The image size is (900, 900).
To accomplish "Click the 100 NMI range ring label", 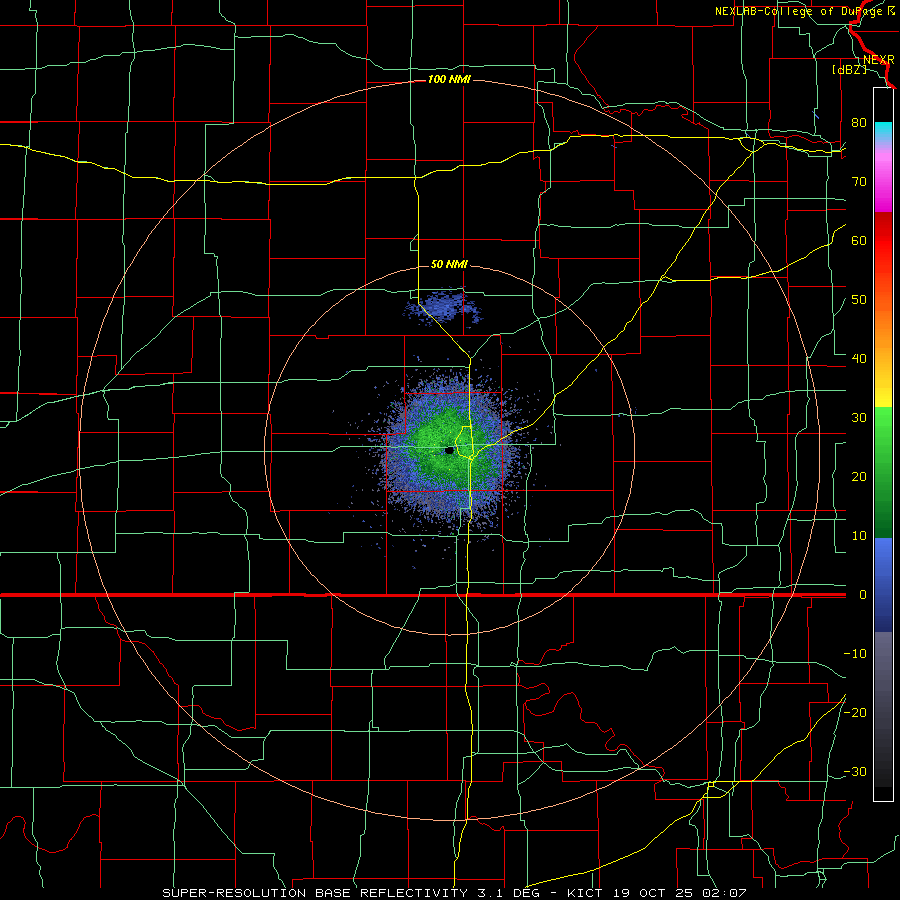I will tap(449, 79).
